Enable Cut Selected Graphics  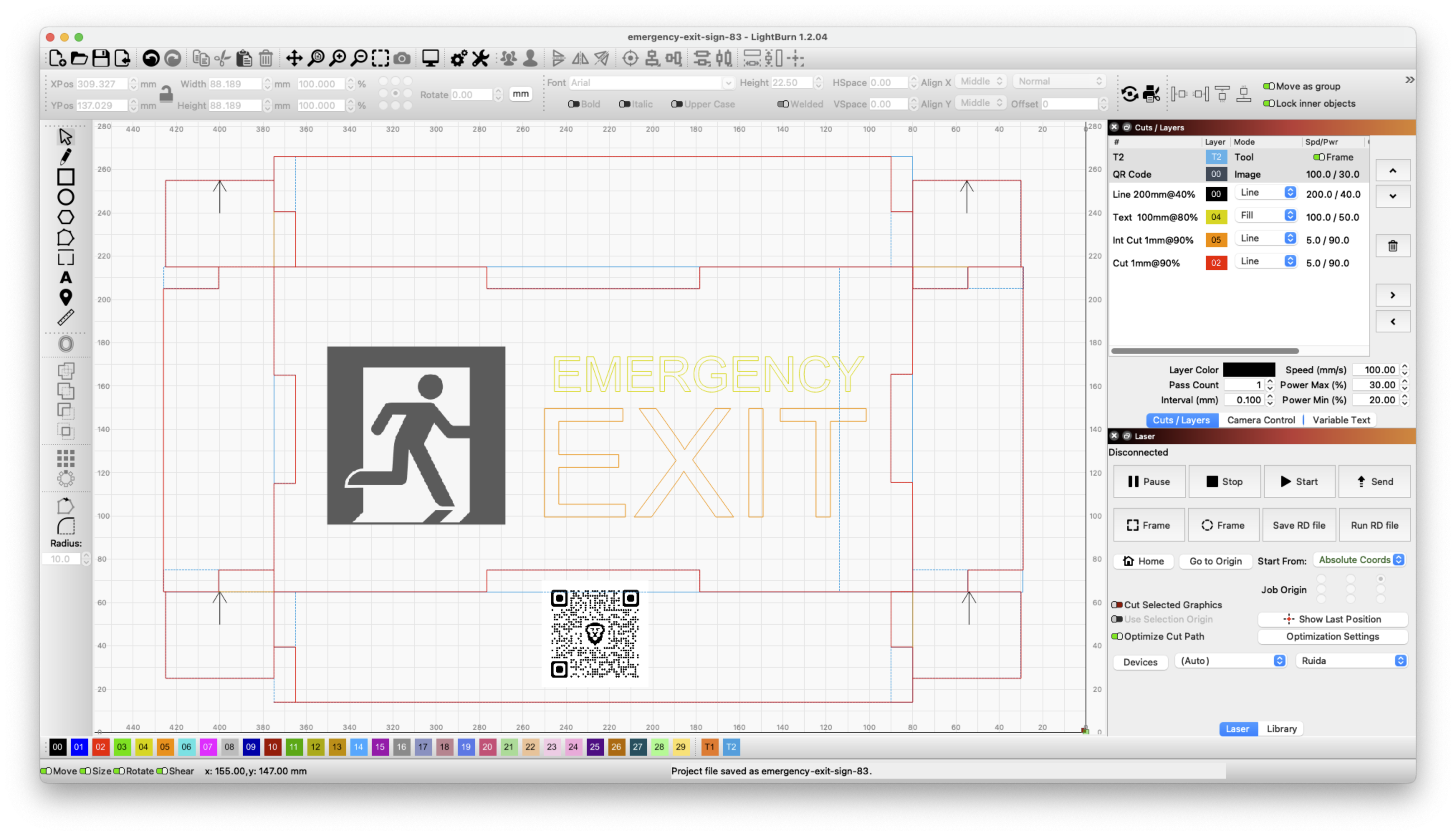1117,605
